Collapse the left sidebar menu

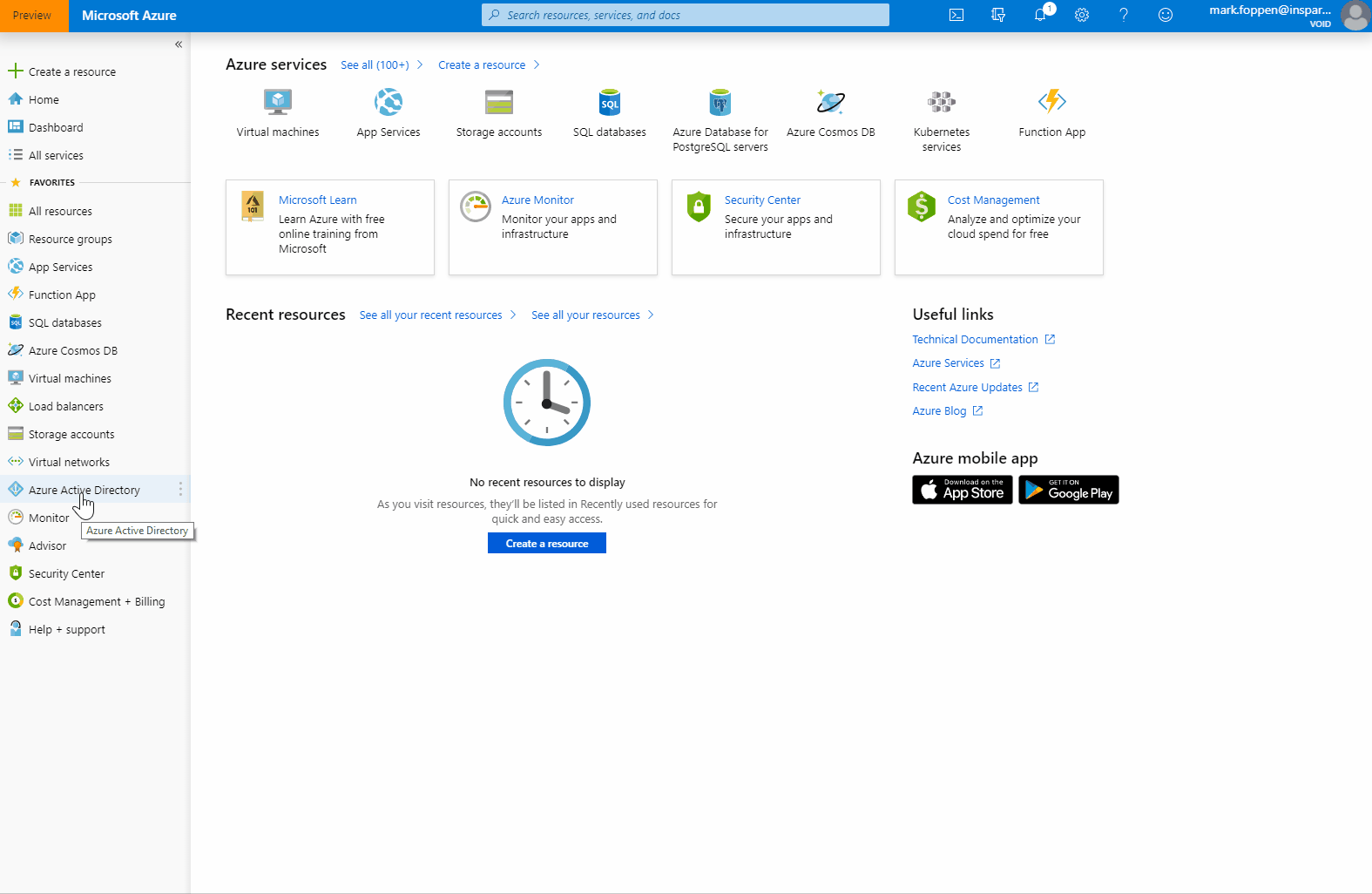(x=179, y=44)
